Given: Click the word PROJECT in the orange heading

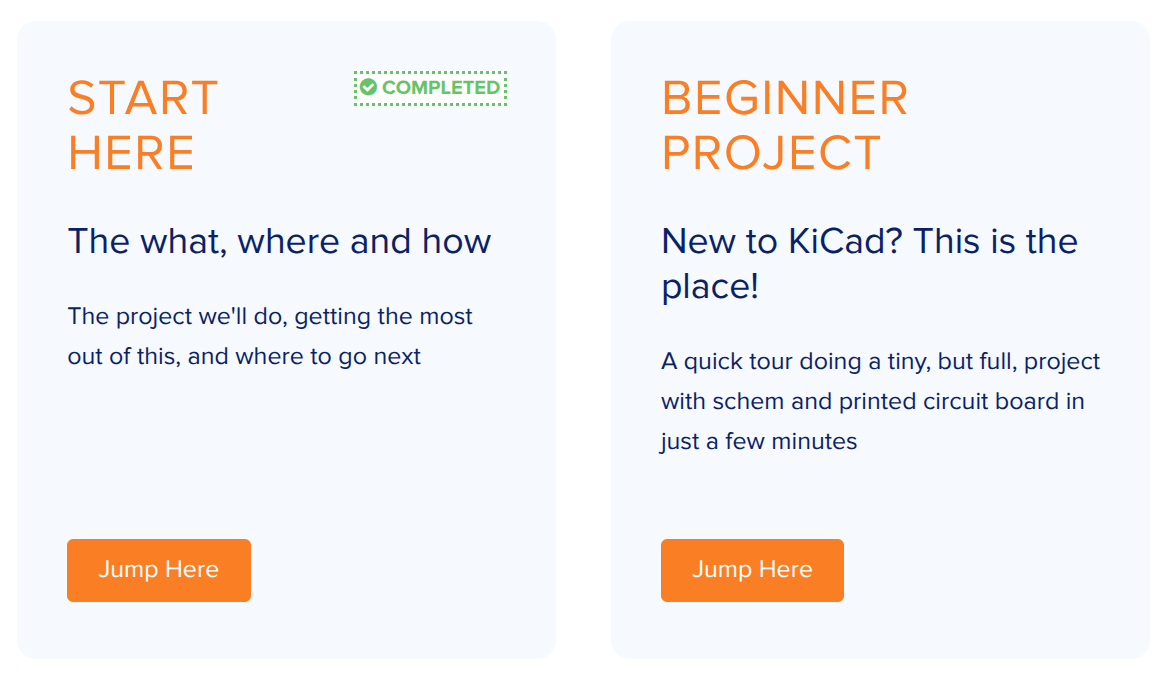Looking at the screenshot, I should [x=771, y=154].
